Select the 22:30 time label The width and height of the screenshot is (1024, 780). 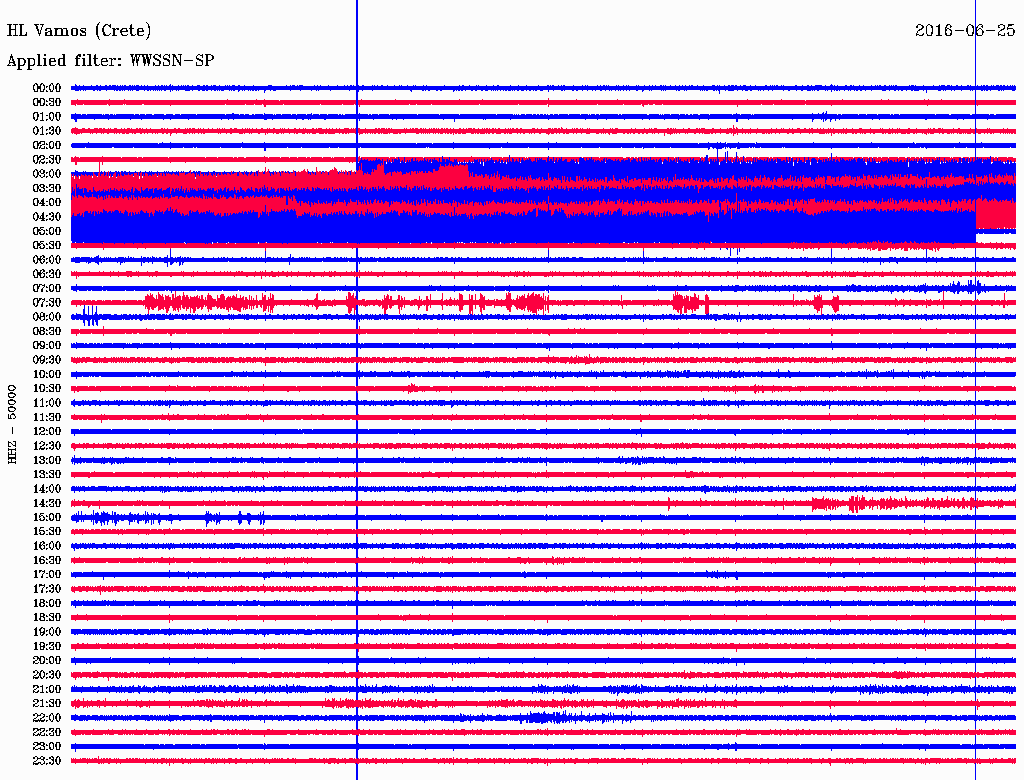click(47, 732)
